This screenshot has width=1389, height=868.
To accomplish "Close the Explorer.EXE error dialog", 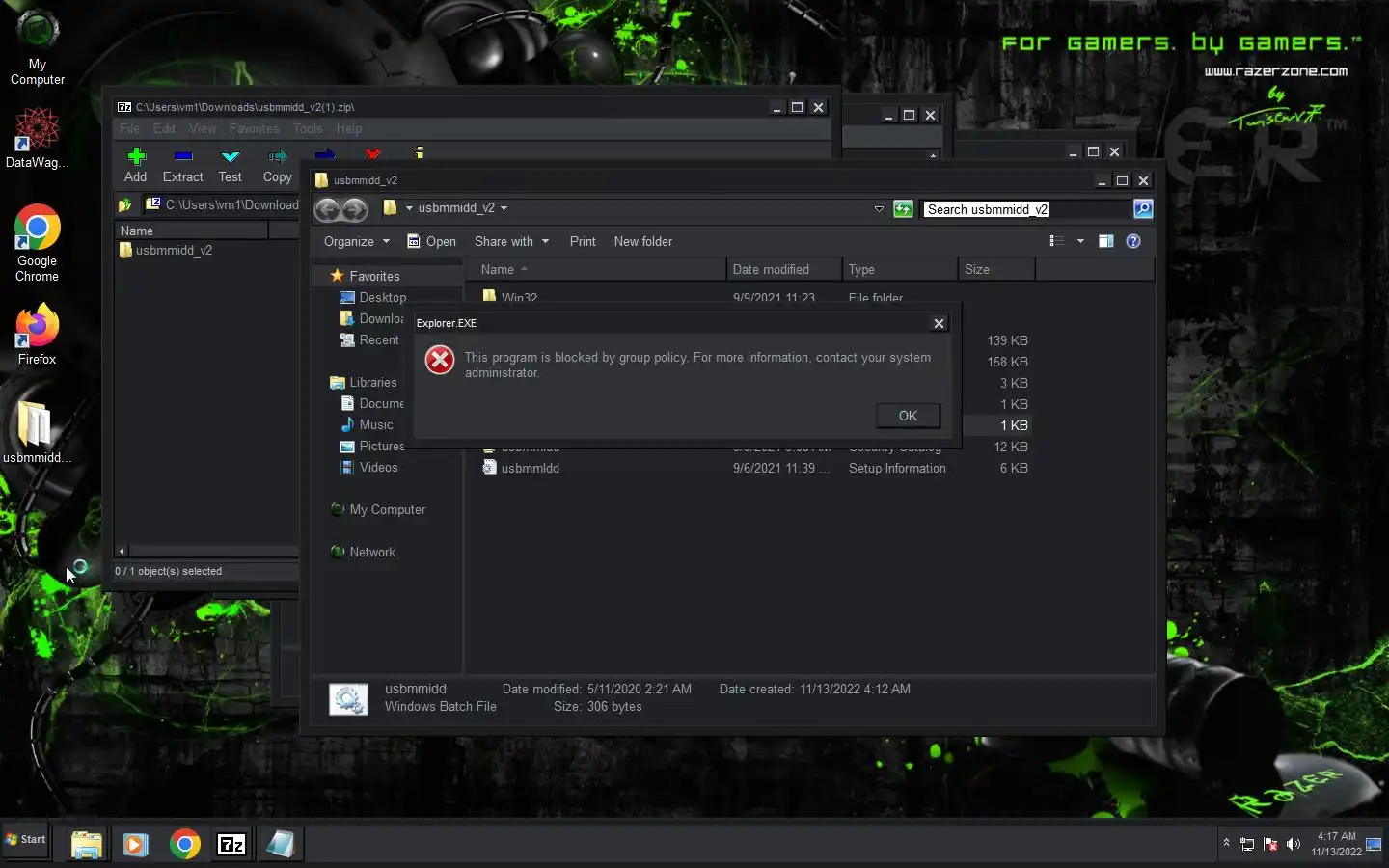I will (939, 323).
